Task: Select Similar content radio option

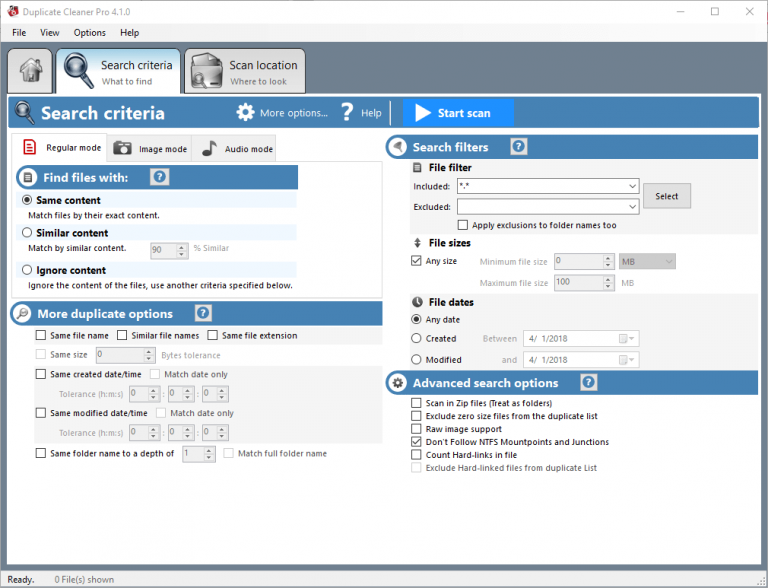Action: pos(27,232)
